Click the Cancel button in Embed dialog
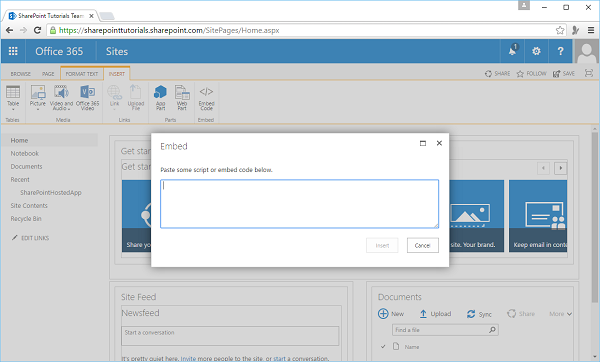Screen dimensions: 600x362 (422, 245)
